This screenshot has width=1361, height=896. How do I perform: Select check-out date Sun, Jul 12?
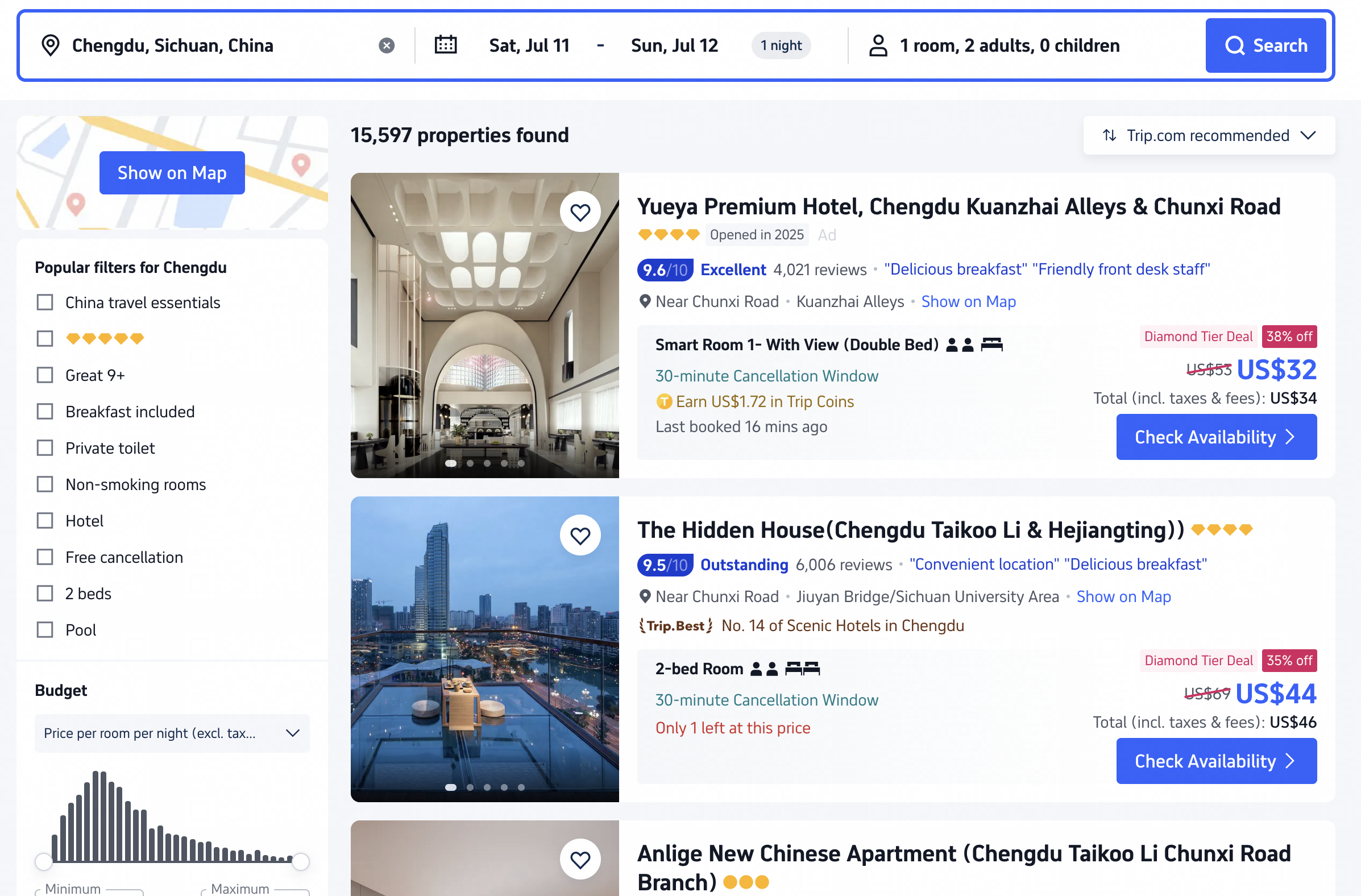(x=674, y=45)
